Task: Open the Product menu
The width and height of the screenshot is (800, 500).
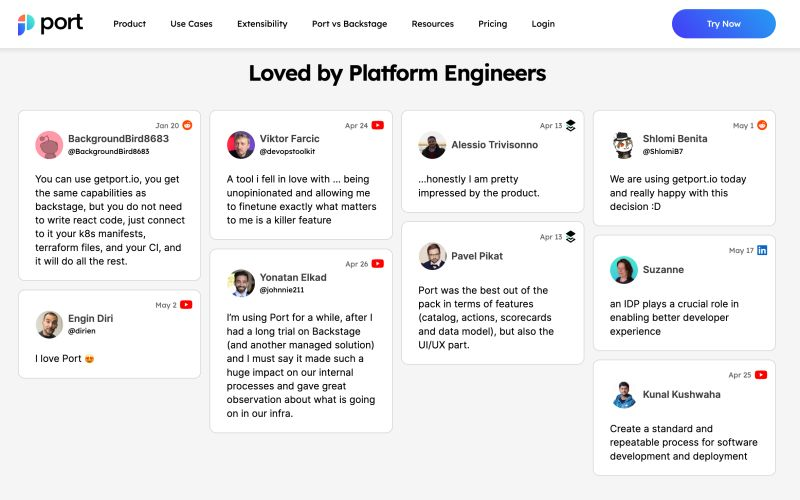Action: [130, 24]
